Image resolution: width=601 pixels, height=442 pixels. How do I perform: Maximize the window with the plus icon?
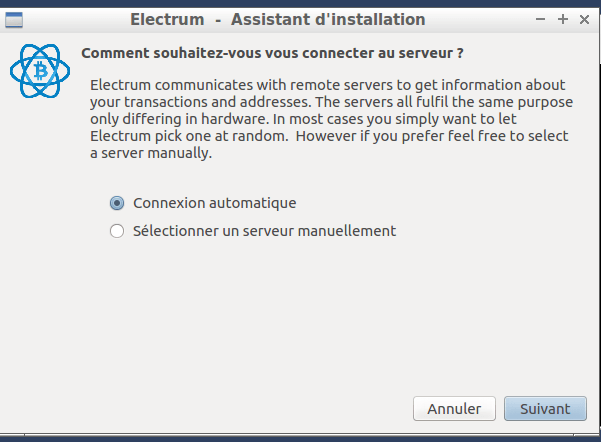click(x=563, y=19)
